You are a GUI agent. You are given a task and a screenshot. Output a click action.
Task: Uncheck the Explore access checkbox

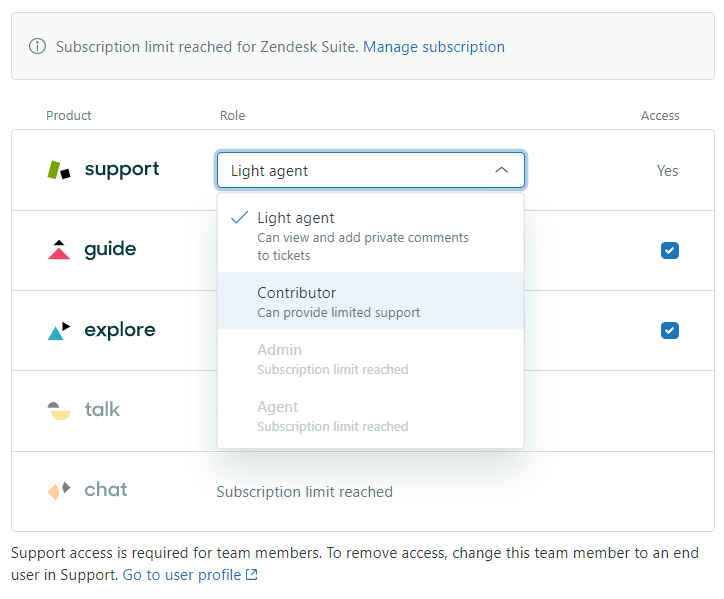(x=670, y=330)
